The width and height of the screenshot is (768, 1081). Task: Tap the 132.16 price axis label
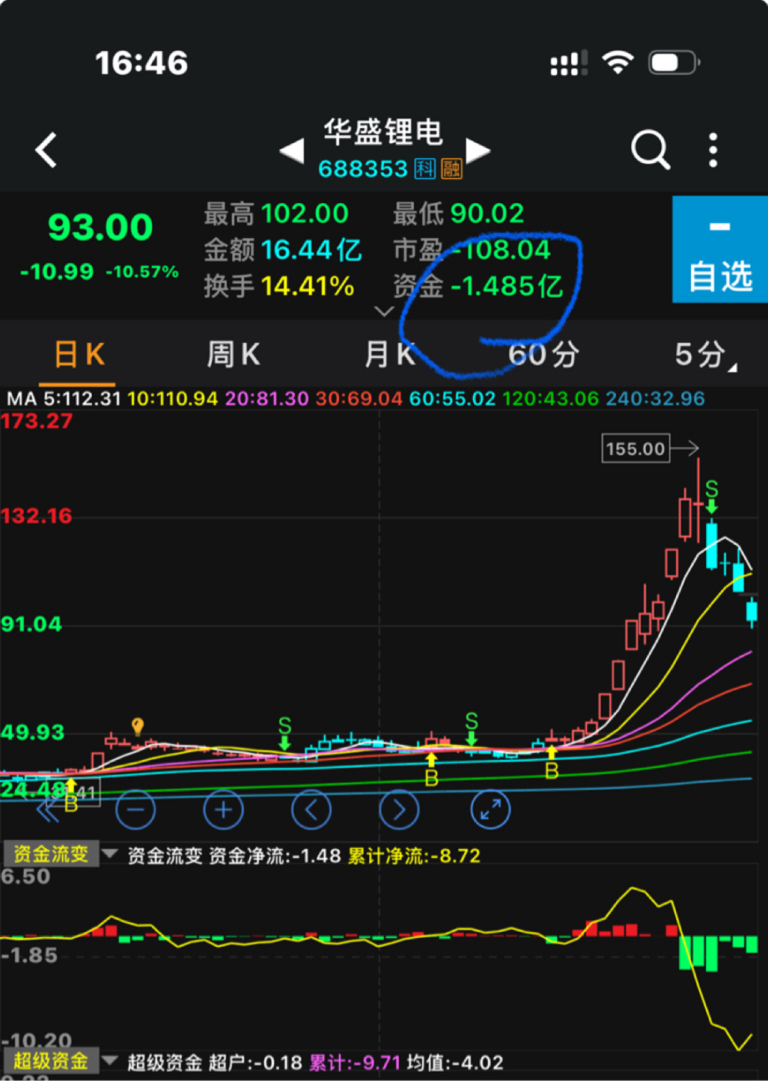[37, 516]
